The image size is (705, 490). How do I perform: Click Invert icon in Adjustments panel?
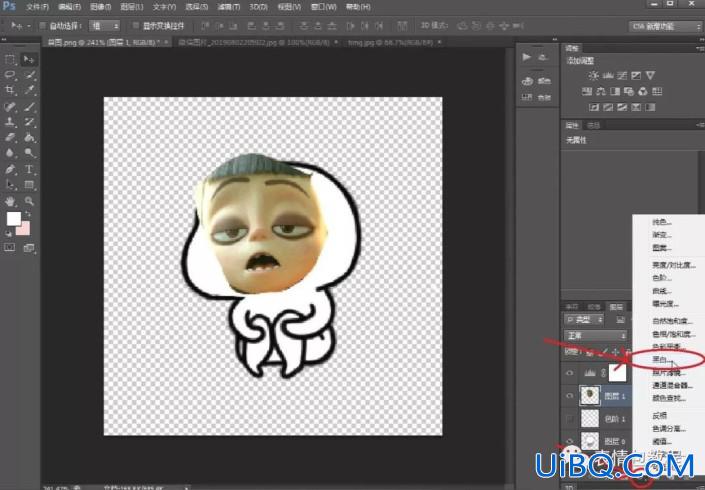tap(594, 107)
